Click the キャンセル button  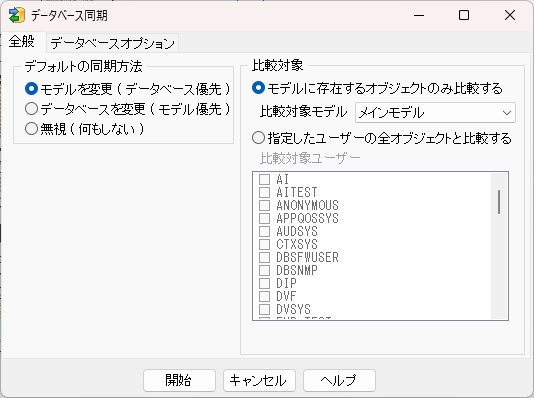[x=259, y=380]
